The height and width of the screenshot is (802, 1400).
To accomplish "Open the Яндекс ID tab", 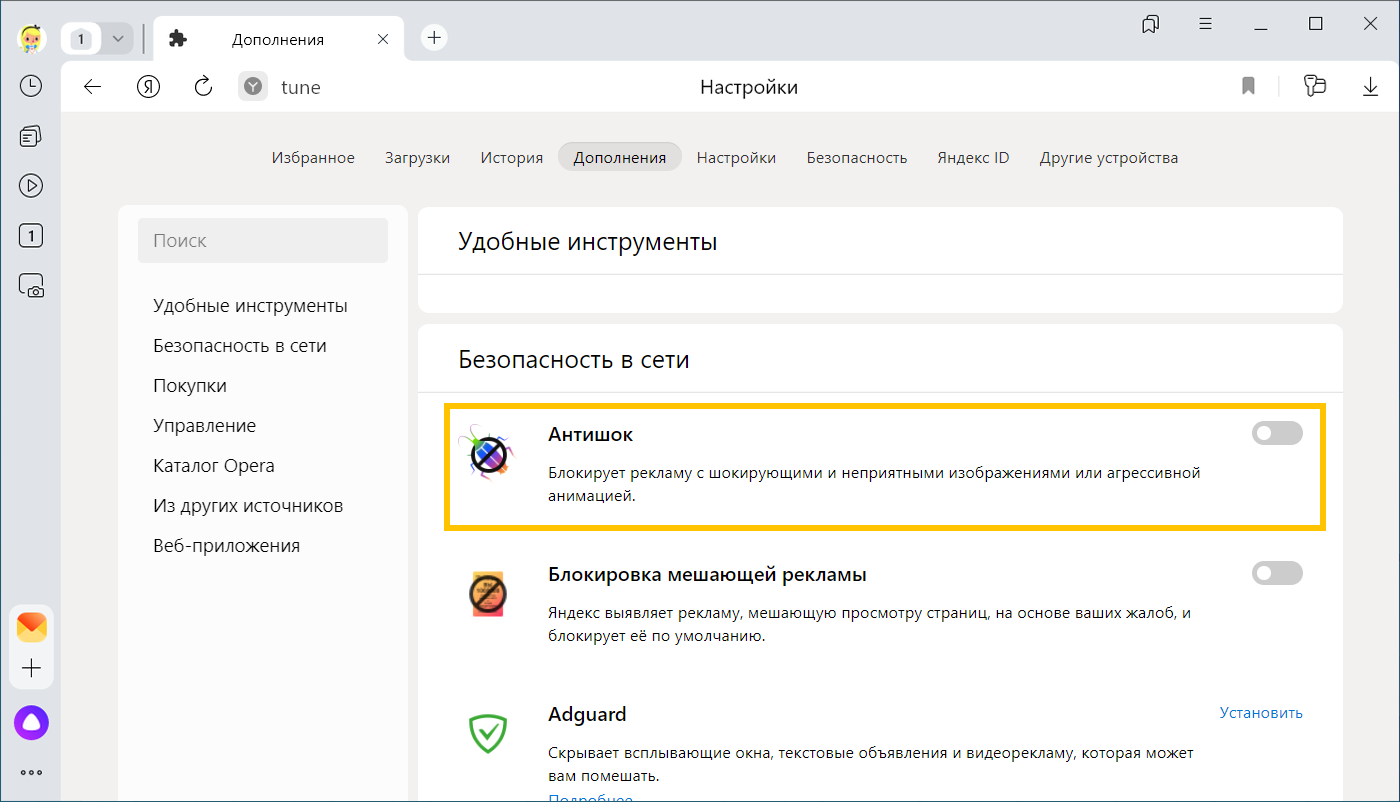I will coord(973,157).
